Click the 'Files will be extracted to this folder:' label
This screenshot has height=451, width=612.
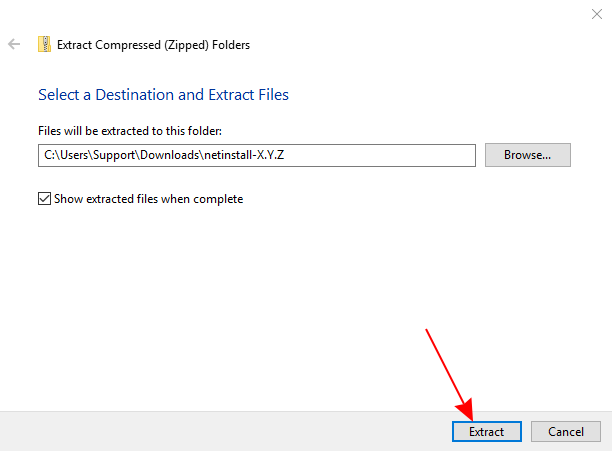[130, 131]
